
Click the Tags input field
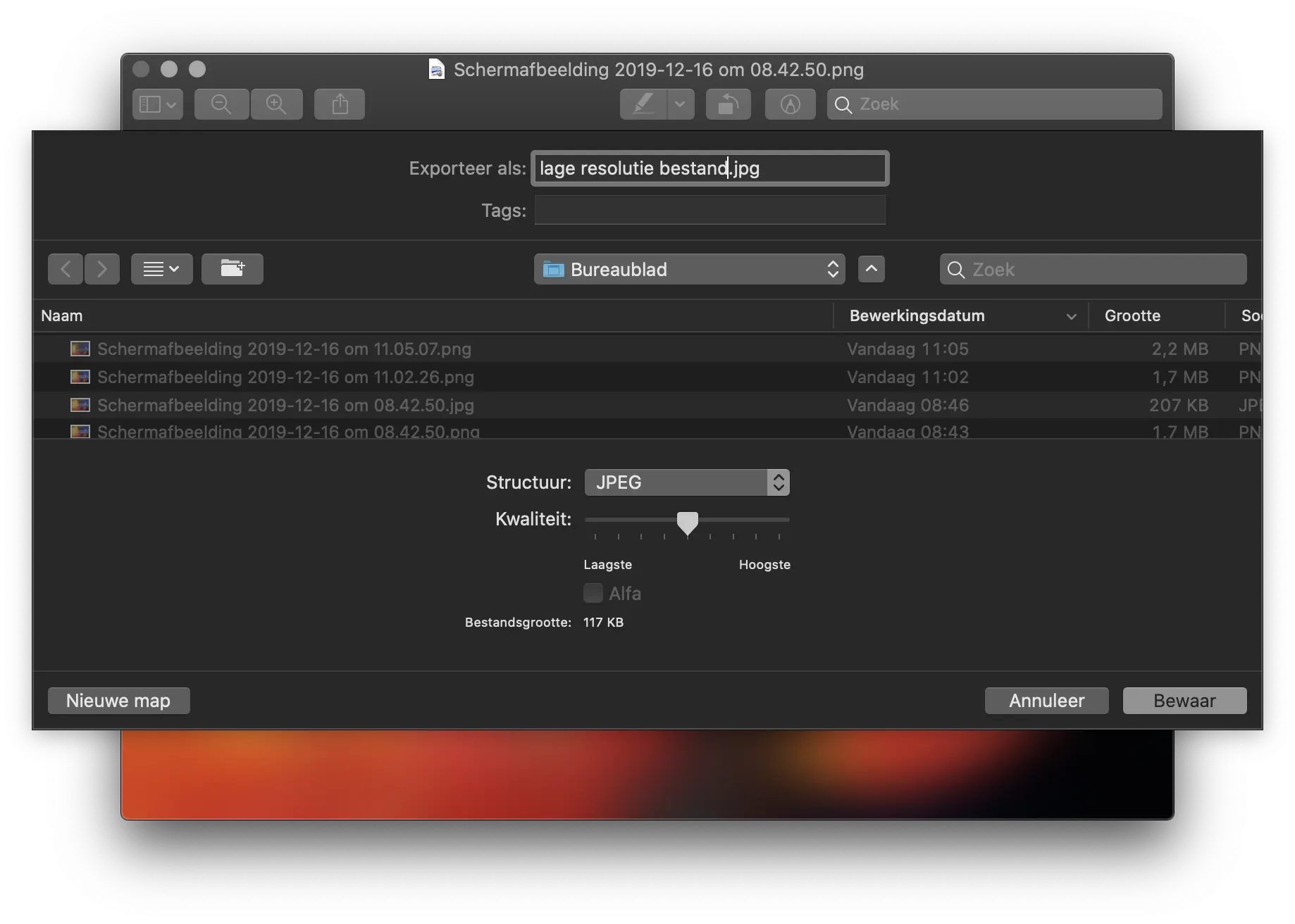(x=710, y=210)
